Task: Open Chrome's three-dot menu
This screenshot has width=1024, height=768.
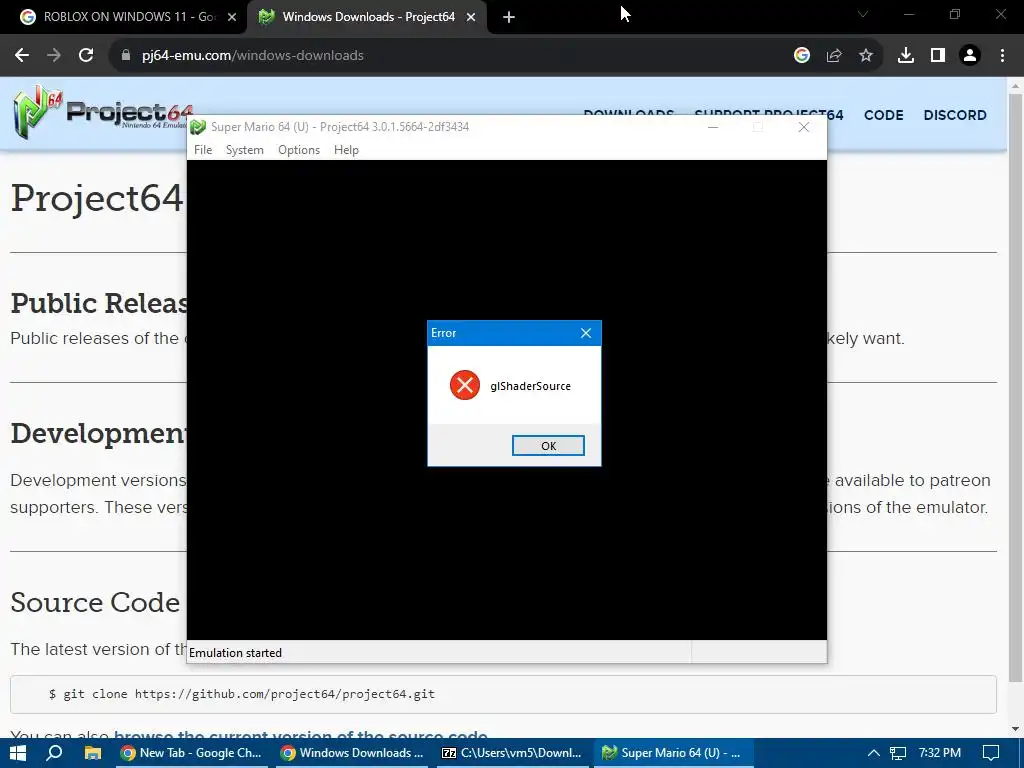Action: pyautogui.click(x=1002, y=56)
